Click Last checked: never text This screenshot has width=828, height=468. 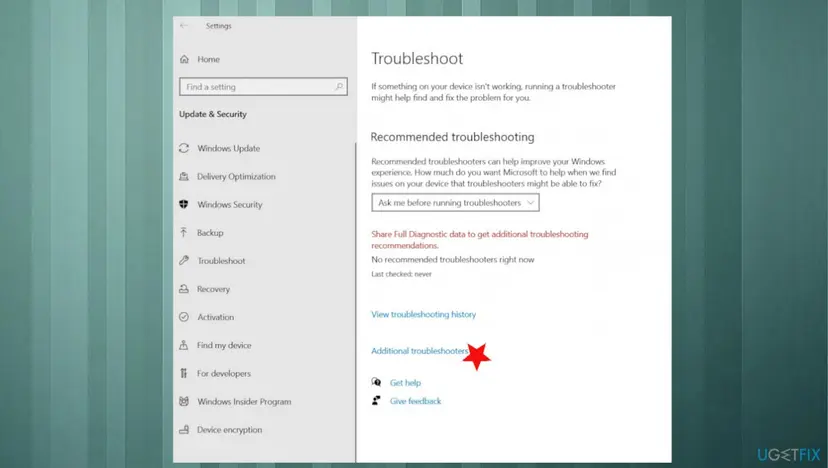pos(401,274)
